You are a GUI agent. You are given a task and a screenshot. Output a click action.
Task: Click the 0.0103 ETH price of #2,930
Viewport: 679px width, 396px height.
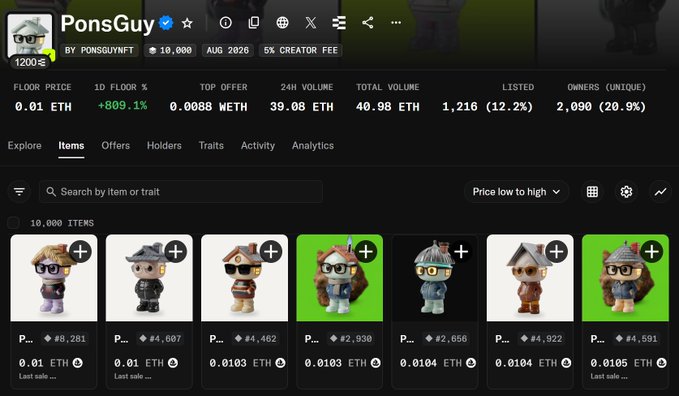pyautogui.click(x=337, y=363)
